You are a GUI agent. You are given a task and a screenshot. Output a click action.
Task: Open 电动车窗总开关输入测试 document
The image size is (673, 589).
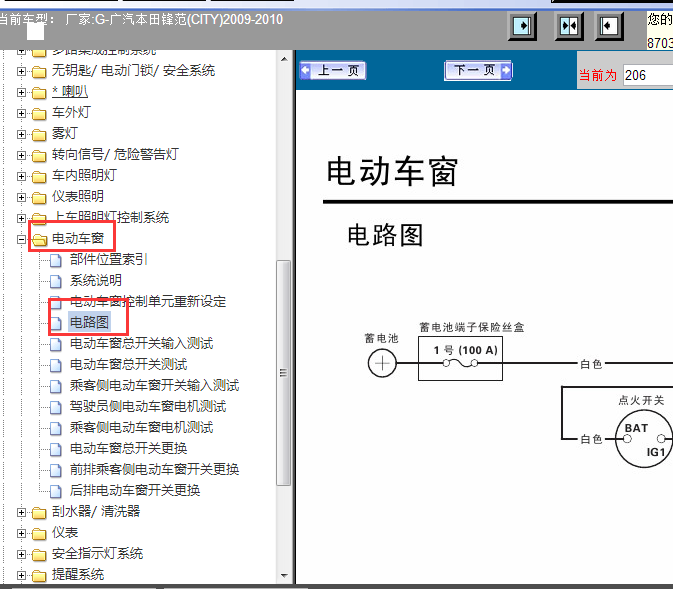click(141, 343)
